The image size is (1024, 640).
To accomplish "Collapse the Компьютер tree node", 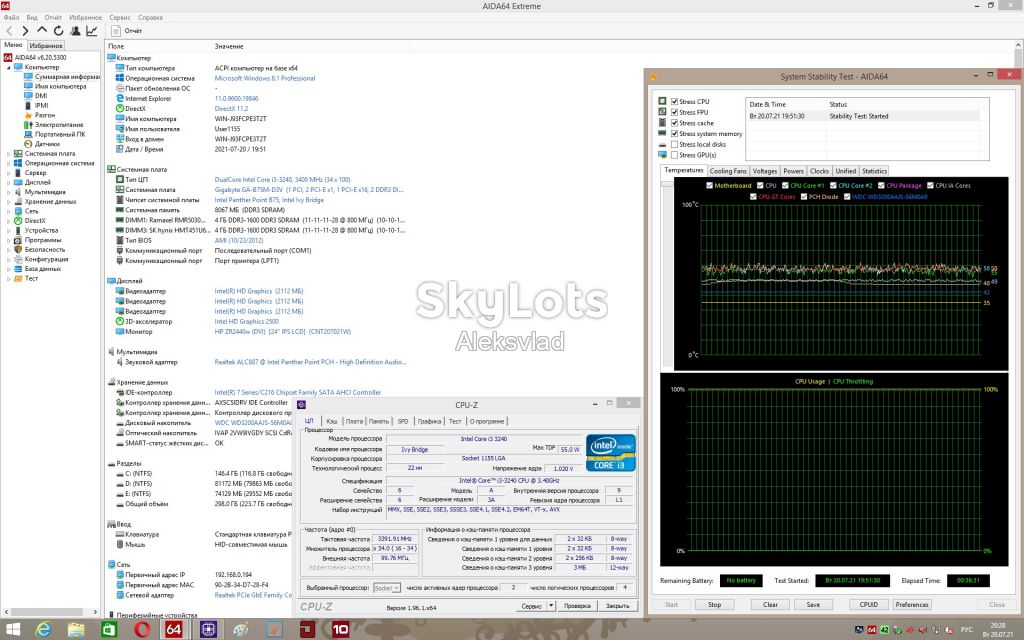I will (8, 67).
